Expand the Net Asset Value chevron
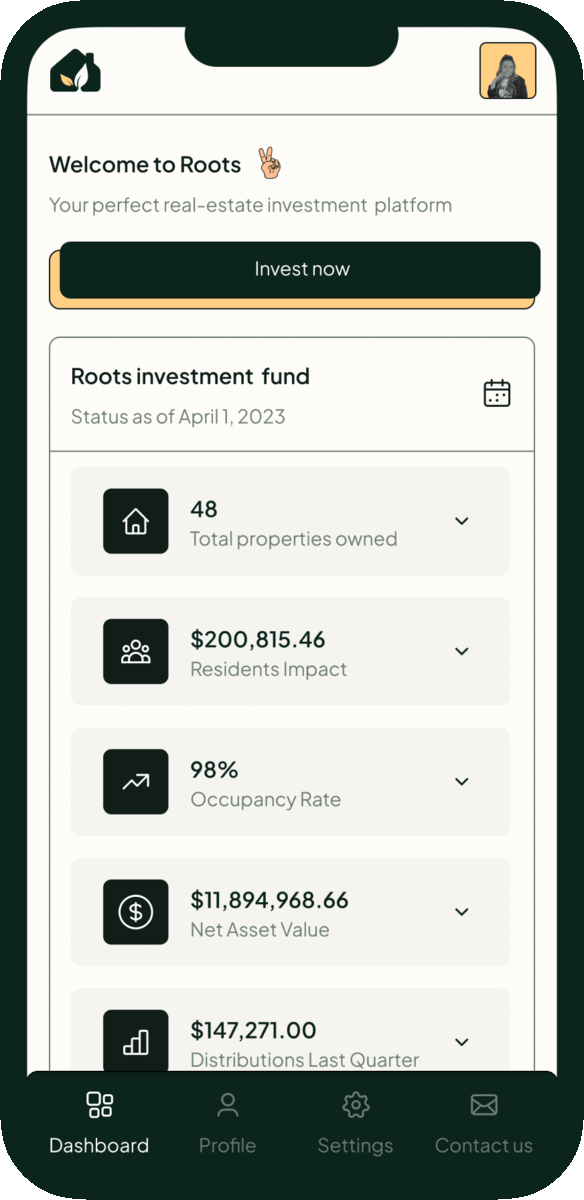Image resolution: width=584 pixels, height=1200 pixels. pos(462,911)
